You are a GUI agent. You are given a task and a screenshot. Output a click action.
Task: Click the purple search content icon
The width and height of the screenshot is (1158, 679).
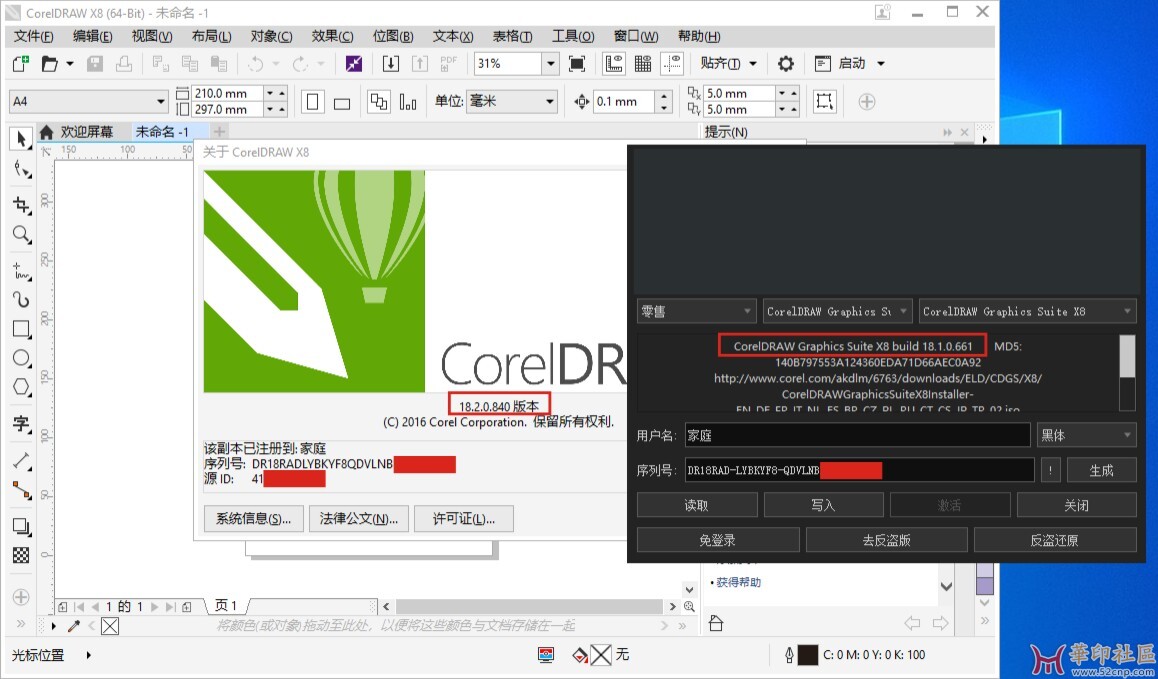354,64
